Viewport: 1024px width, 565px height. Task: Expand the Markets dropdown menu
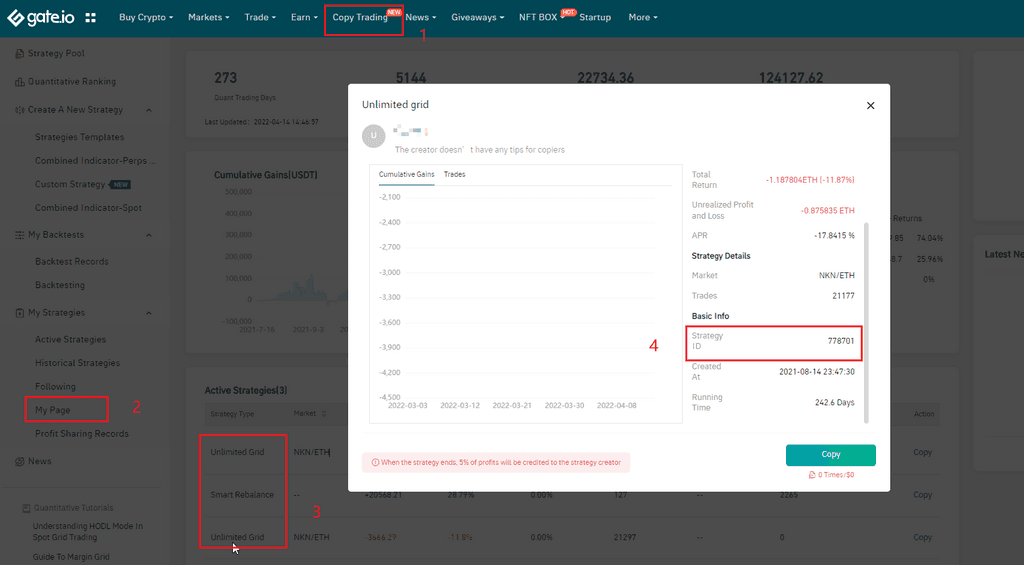coord(208,17)
